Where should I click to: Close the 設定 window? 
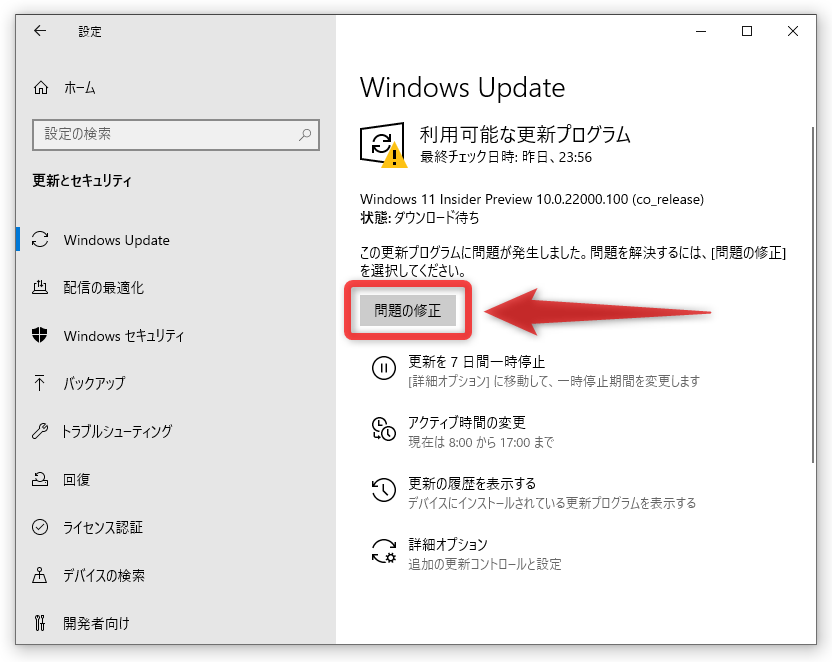(793, 31)
